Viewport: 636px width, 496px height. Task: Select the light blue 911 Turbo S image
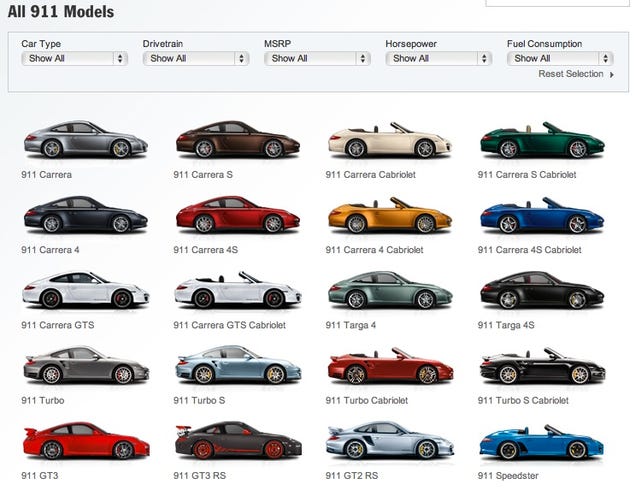pyautogui.click(x=238, y=365)
